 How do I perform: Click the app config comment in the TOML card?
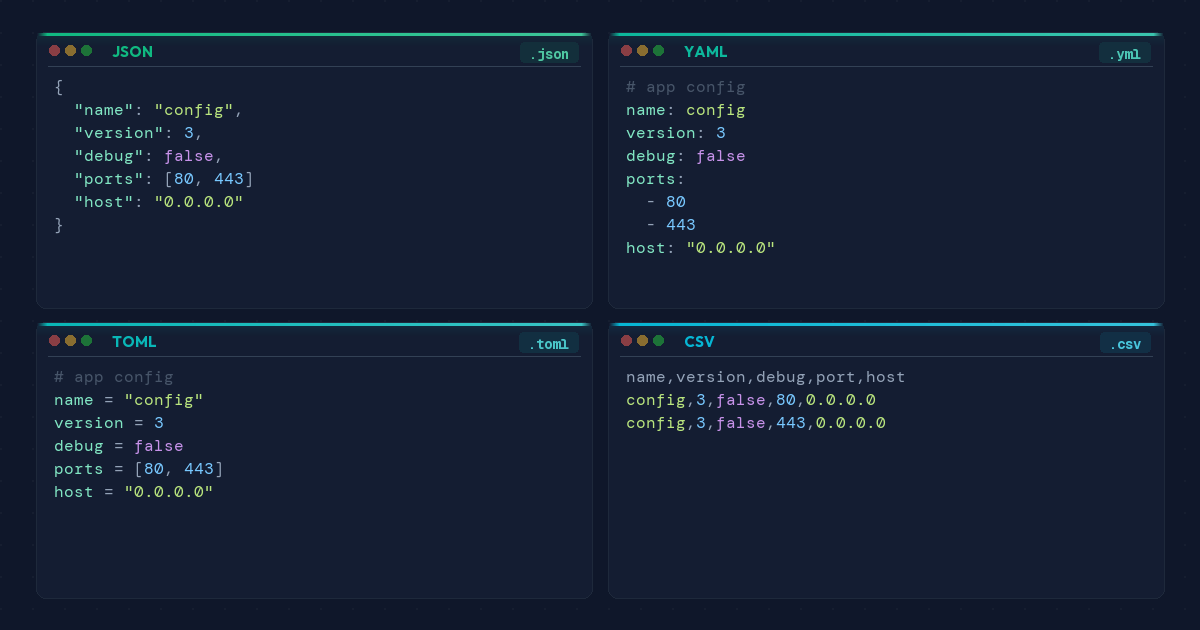pyautogui.click(x=113, y=376)
